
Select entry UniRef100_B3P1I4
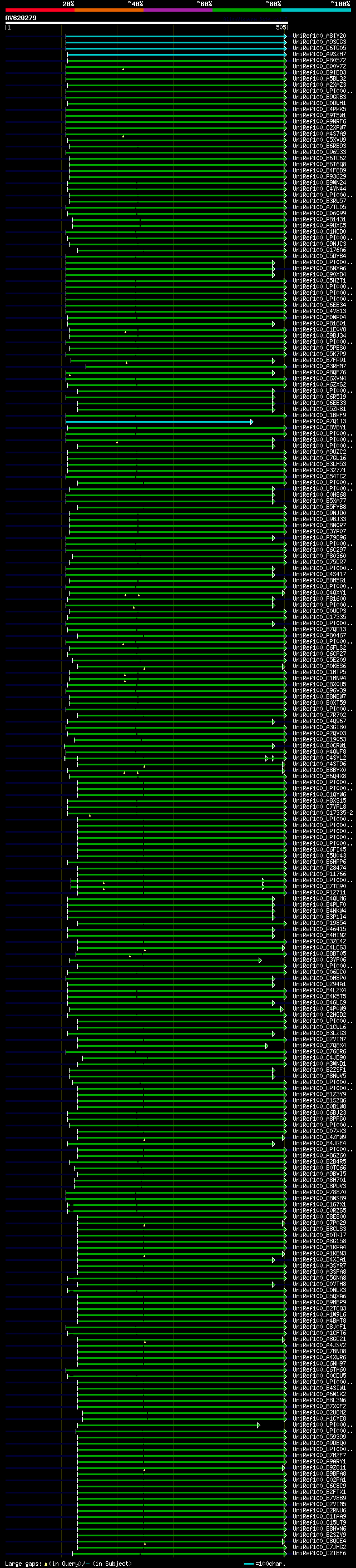319,917
